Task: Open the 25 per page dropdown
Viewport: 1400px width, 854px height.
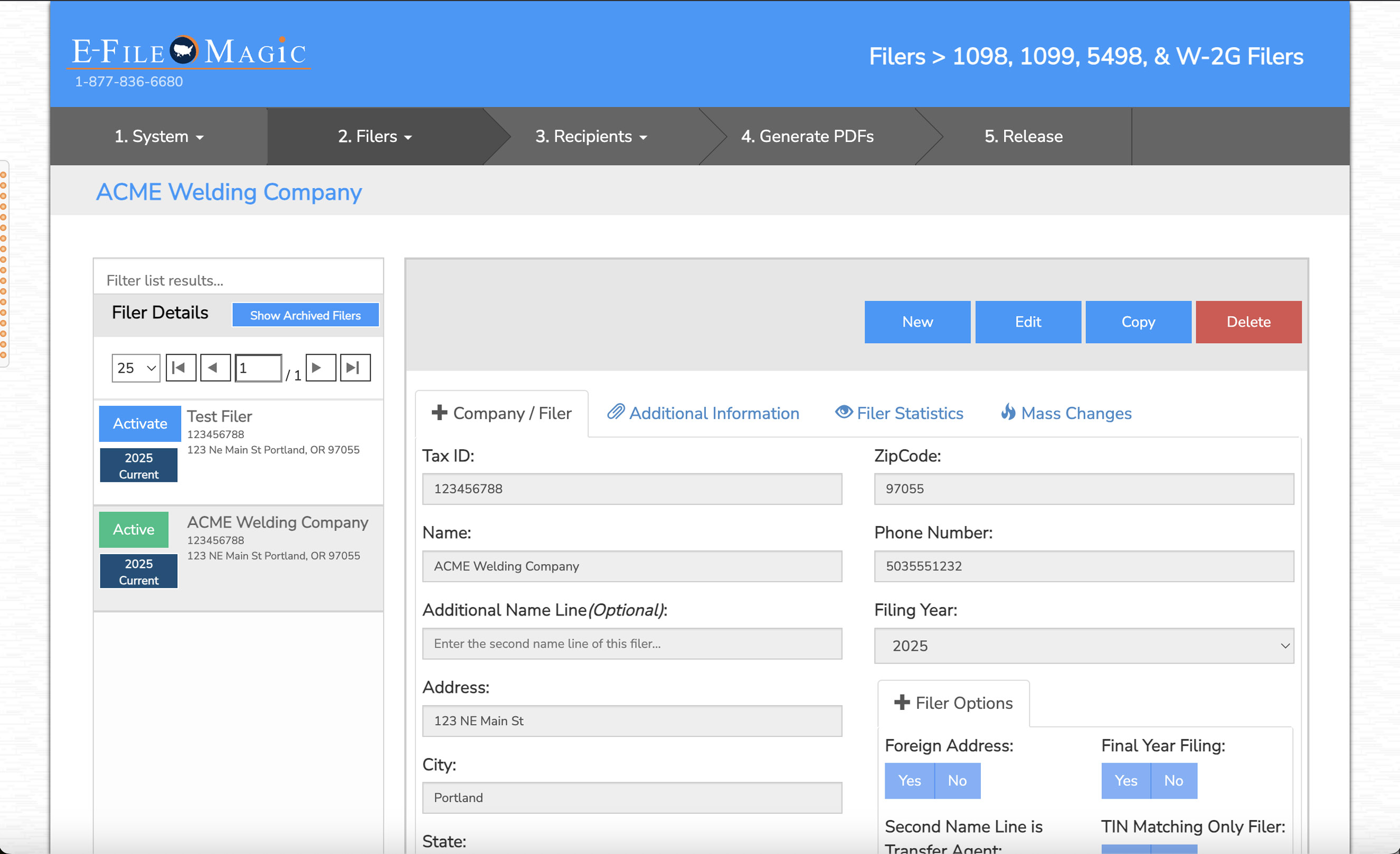Action: pos(136,368)
